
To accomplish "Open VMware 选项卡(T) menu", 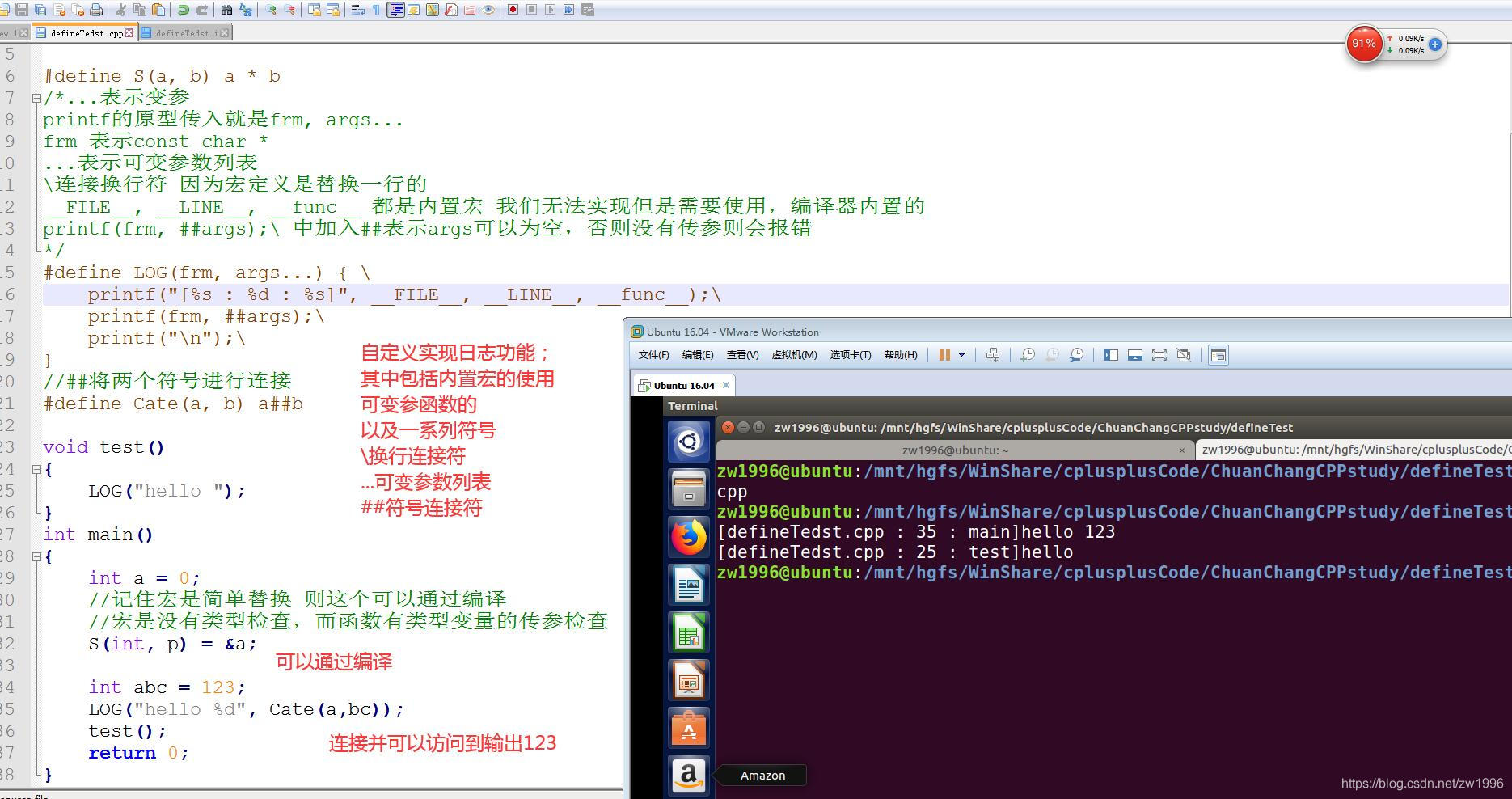I will tap(850, 355).
